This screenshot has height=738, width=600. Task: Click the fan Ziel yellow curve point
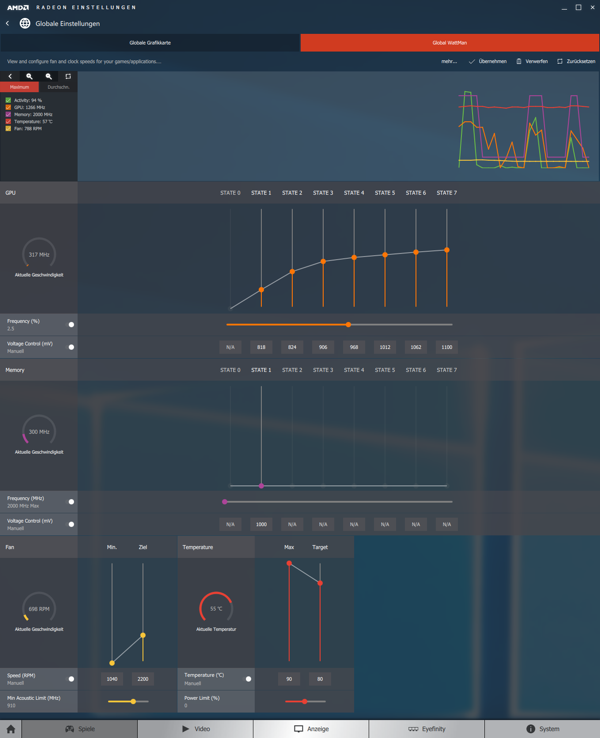pos(143,635)
